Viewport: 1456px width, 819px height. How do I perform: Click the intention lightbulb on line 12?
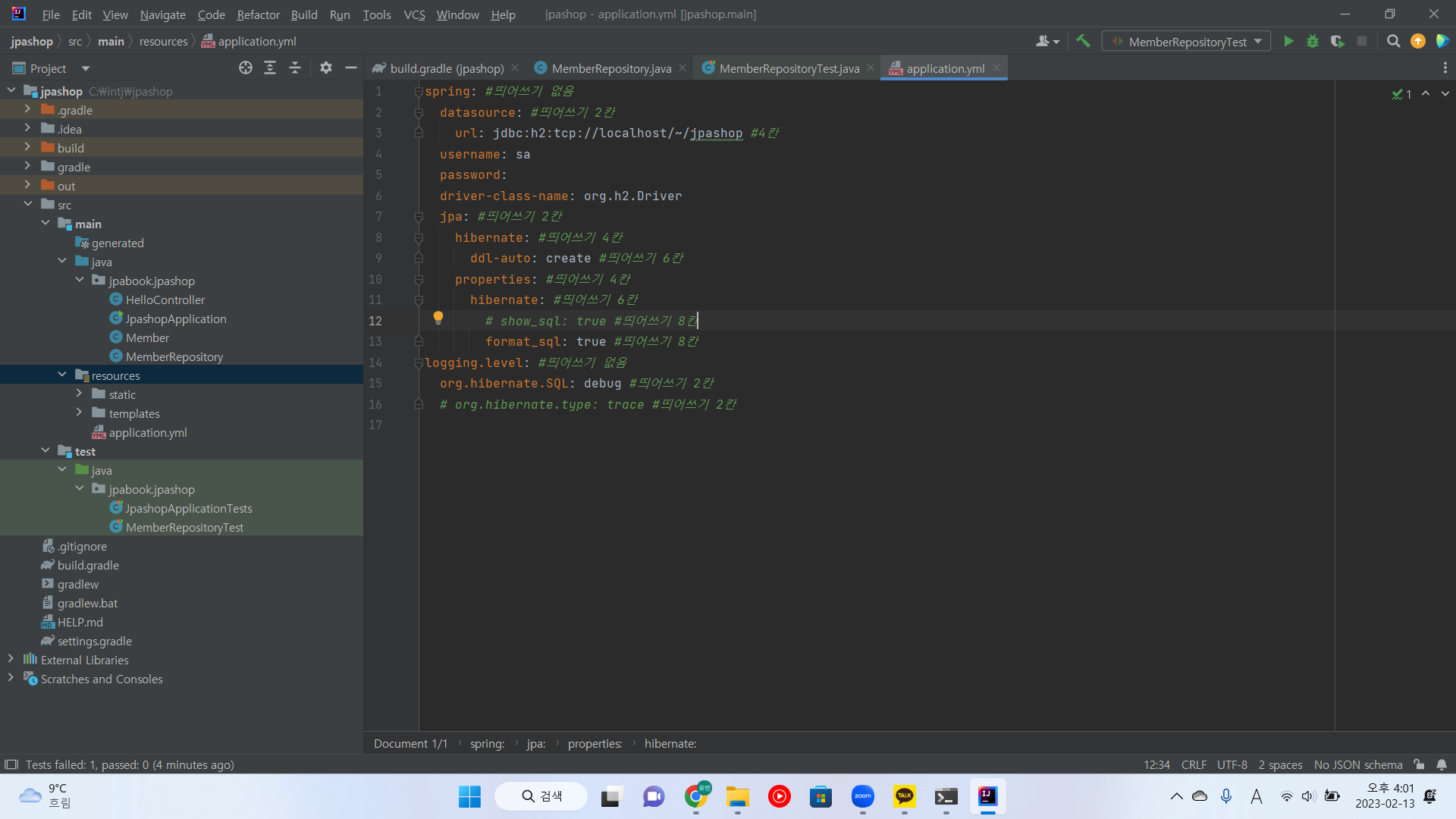438,318
